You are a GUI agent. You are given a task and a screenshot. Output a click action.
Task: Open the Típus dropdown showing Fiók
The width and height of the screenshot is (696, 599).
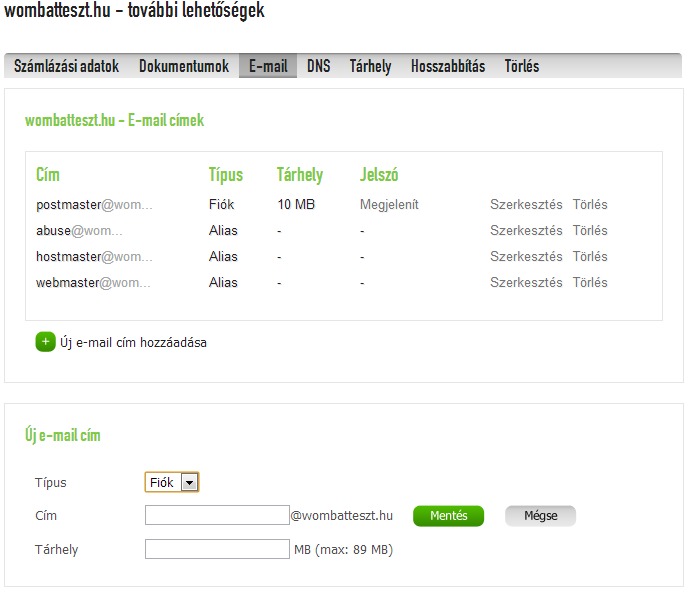pyautogui.click(x=172, y=482)
